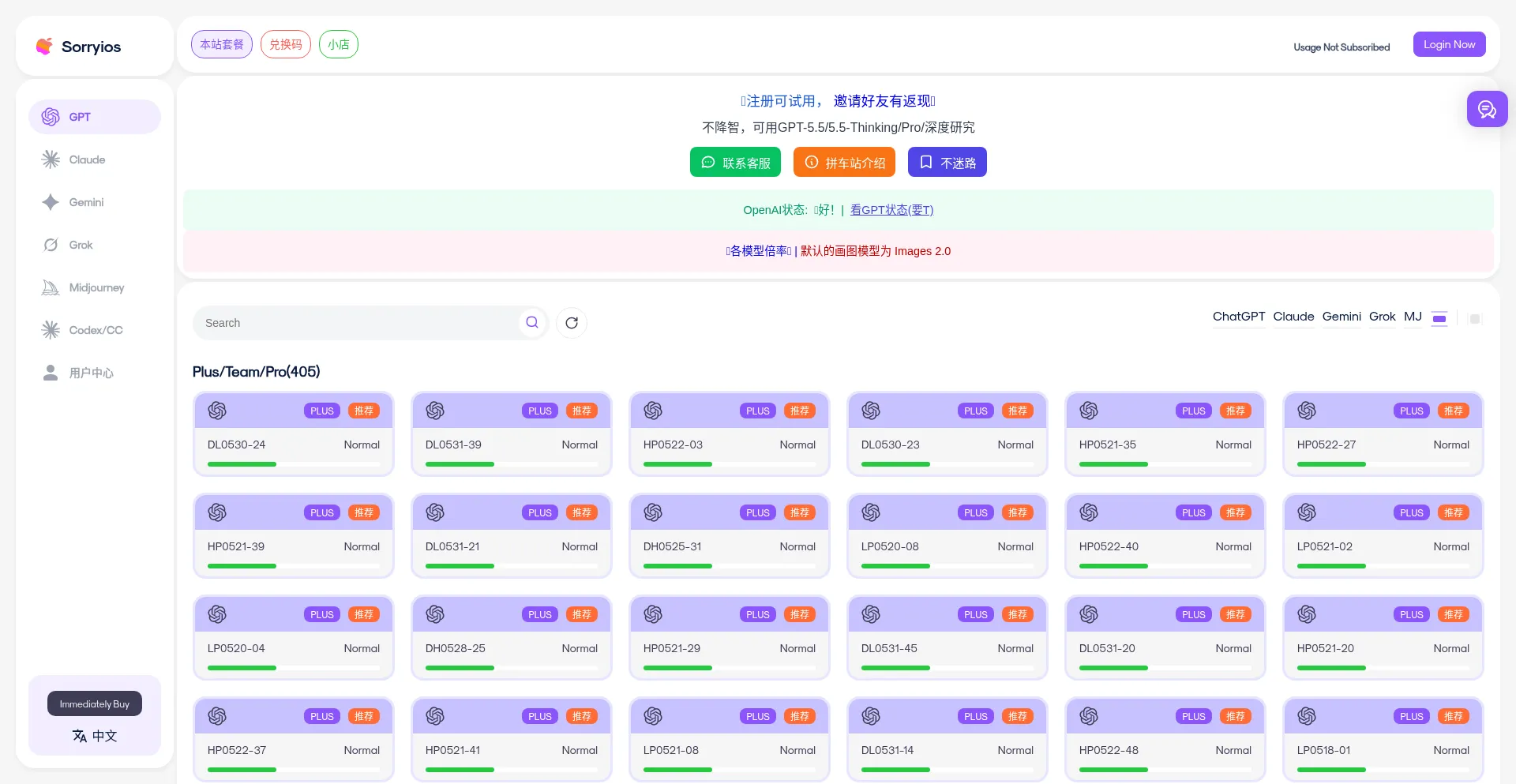Viewport: 1516px width, 784px height.
Task: Open Gemini in the left sidebar
Action: [x=95, y=202]
